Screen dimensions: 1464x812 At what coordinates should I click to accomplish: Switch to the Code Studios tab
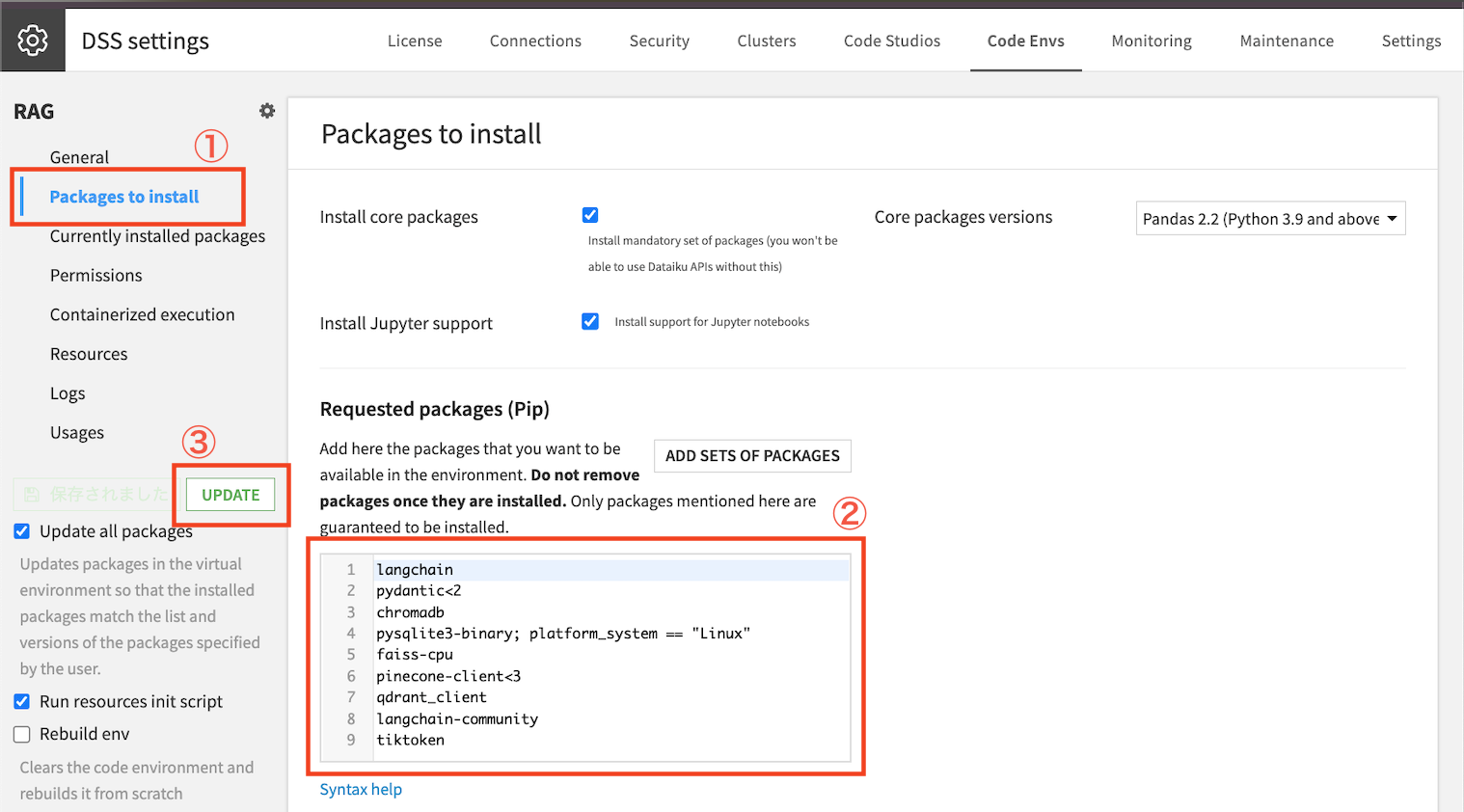click(892, 41)
